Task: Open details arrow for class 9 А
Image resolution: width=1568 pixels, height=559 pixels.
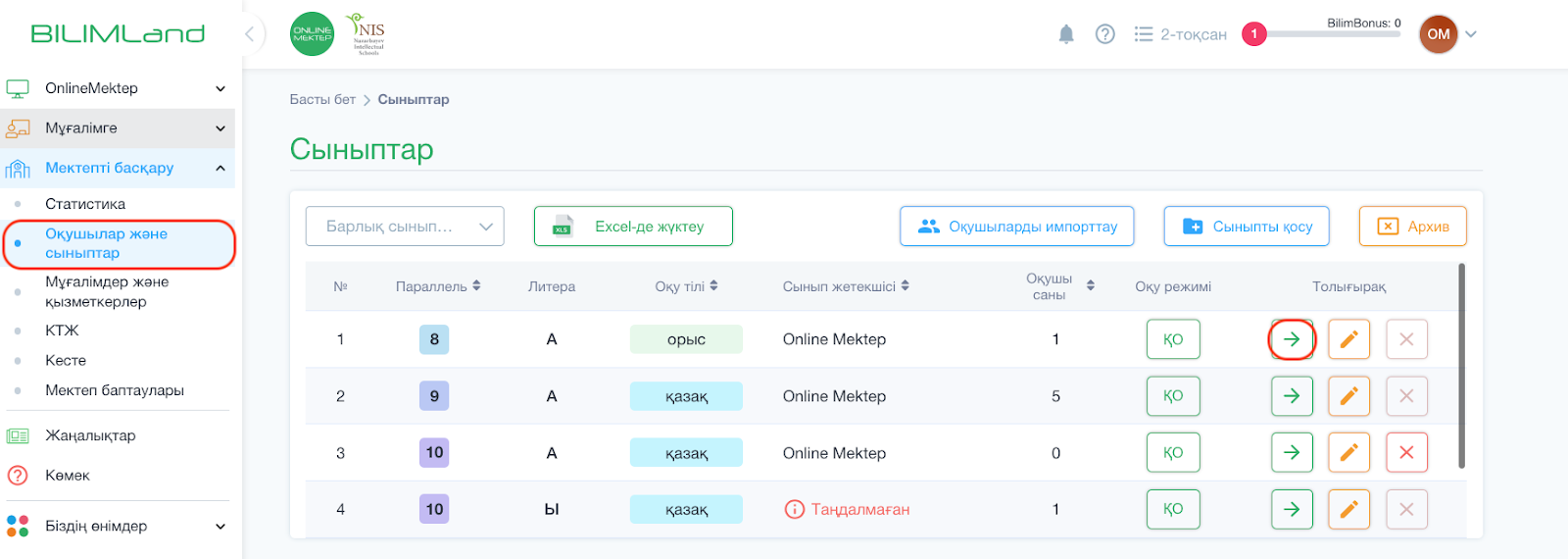Action: (1292, 396)
